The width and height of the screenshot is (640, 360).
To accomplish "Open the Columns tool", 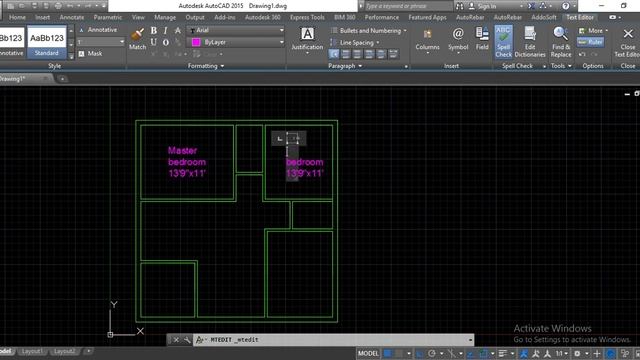I will (427, 41).
